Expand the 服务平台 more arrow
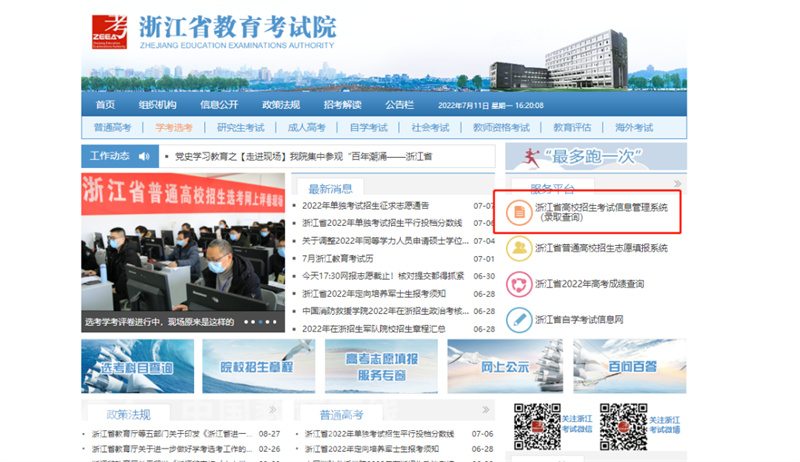Screen dimensions: 800x462 [x=677, y=184]
